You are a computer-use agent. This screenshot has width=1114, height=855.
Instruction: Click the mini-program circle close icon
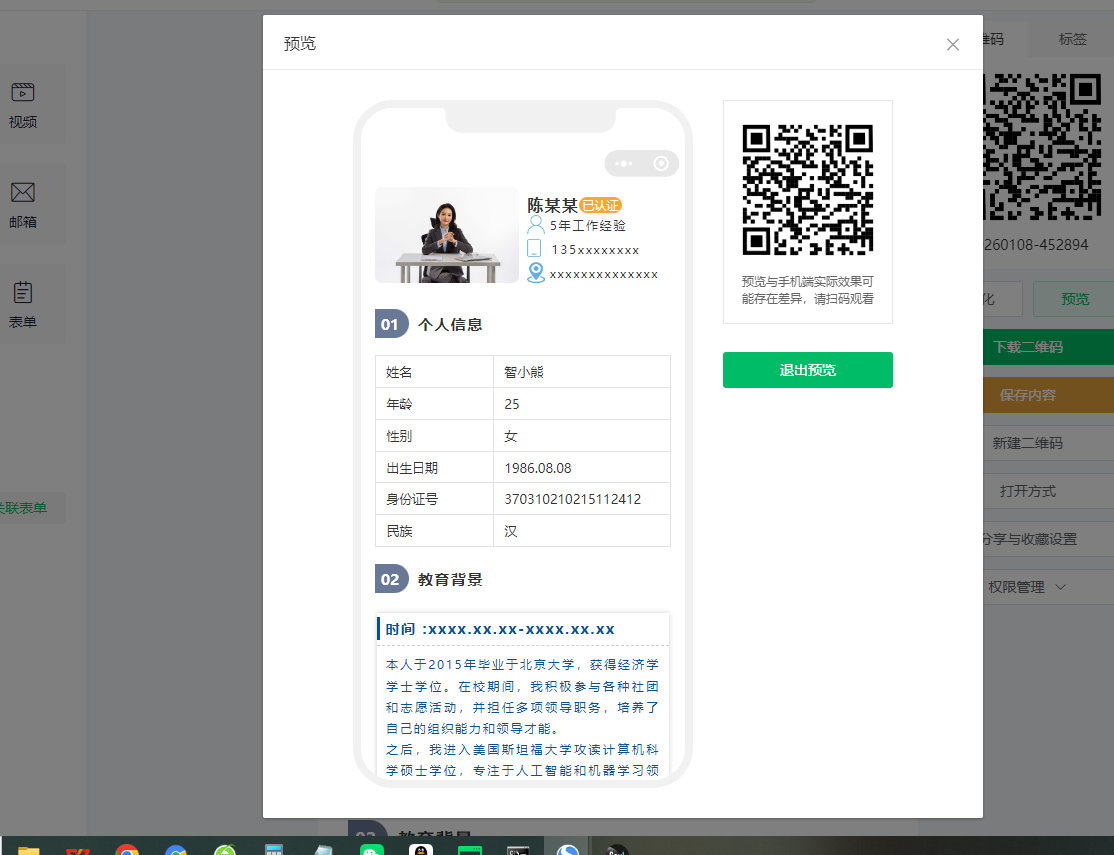pyautogui.click(x=661, y=163)
